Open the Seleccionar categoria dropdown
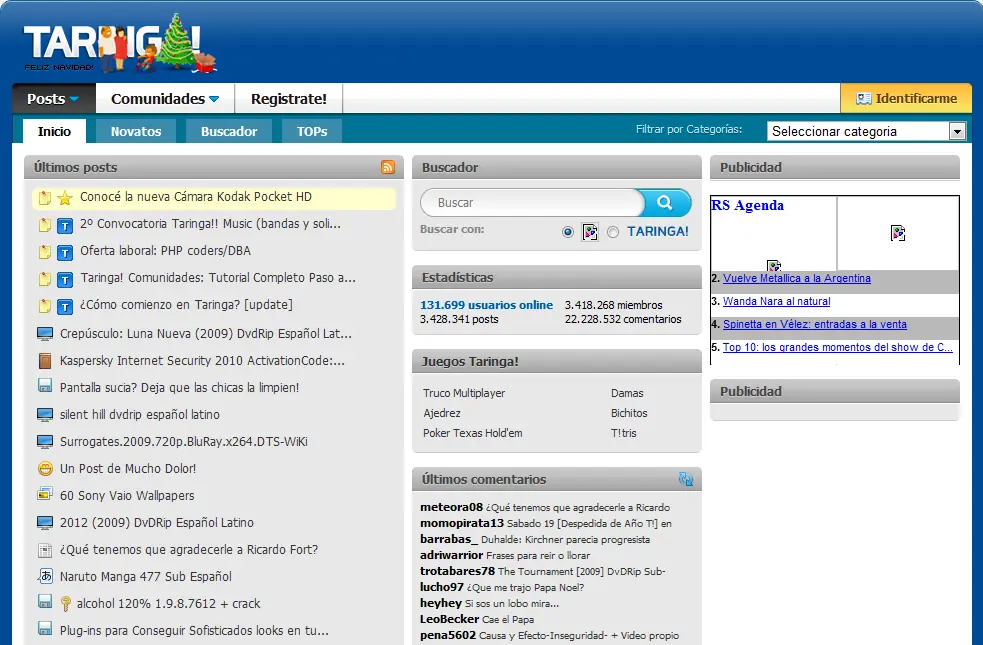983x645 pixels. (866, 131)
